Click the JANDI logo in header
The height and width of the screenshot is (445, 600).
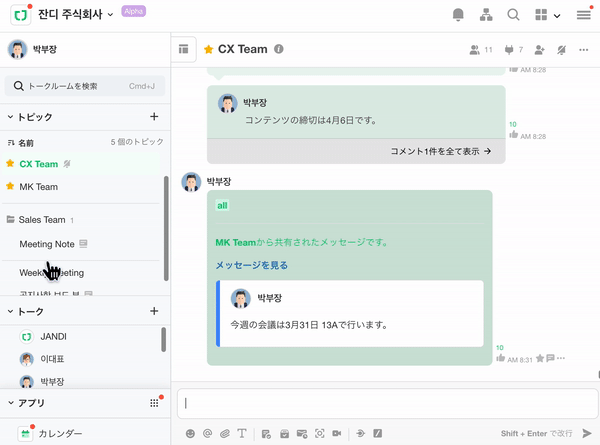[21, 15]
